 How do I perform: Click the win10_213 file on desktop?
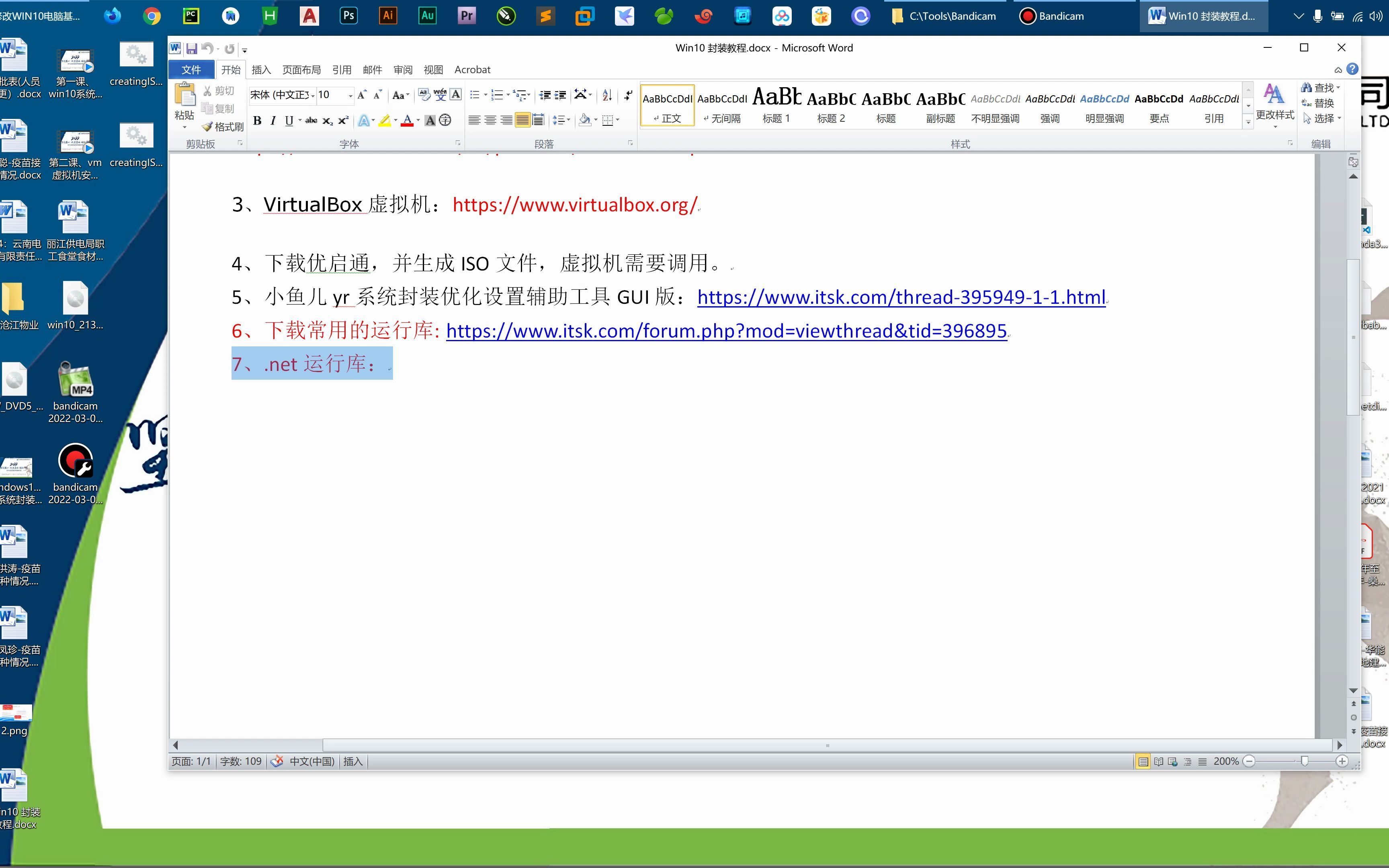pyautogui.click(x=75, y=306)
